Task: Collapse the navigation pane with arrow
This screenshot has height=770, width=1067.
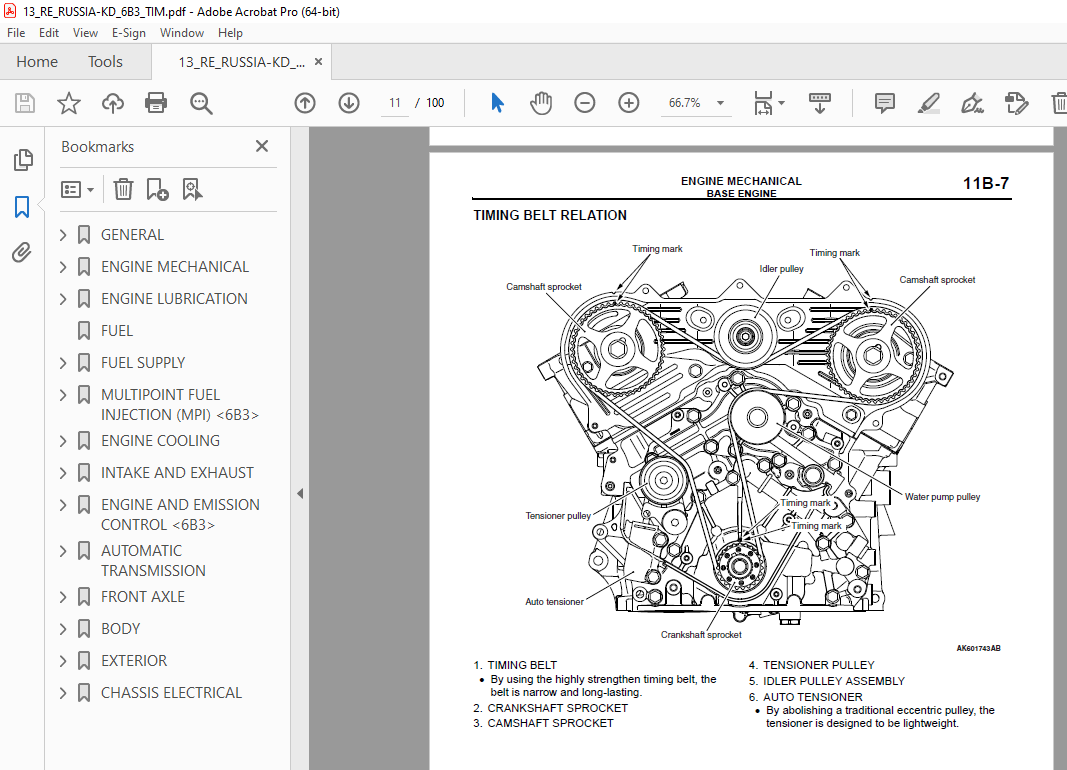Action: pyautogui.click(x=299, y=493)
